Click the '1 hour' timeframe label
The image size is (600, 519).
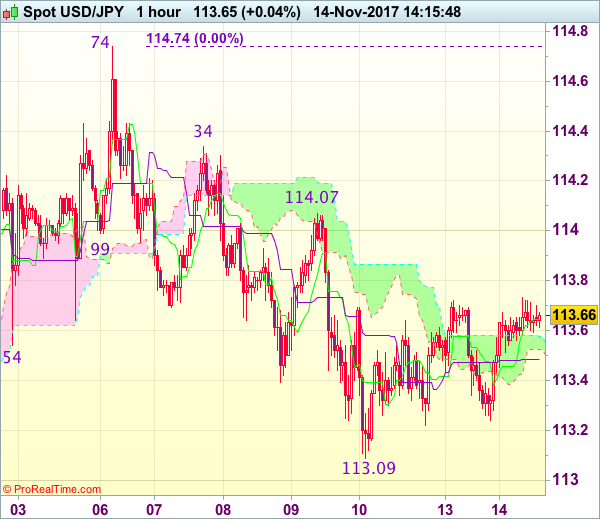pyautogui.click(x=158, y=12)
